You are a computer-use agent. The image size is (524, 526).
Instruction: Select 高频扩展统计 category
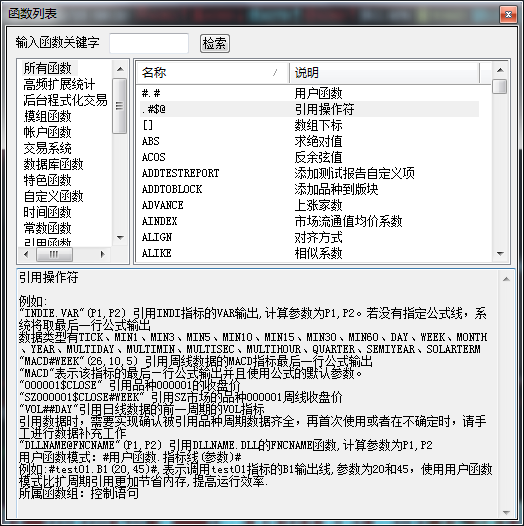[x=59, y=84]
